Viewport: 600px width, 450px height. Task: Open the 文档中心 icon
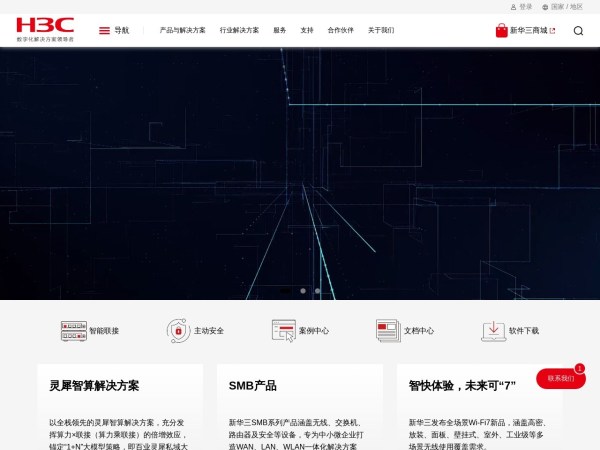(388, 330)
